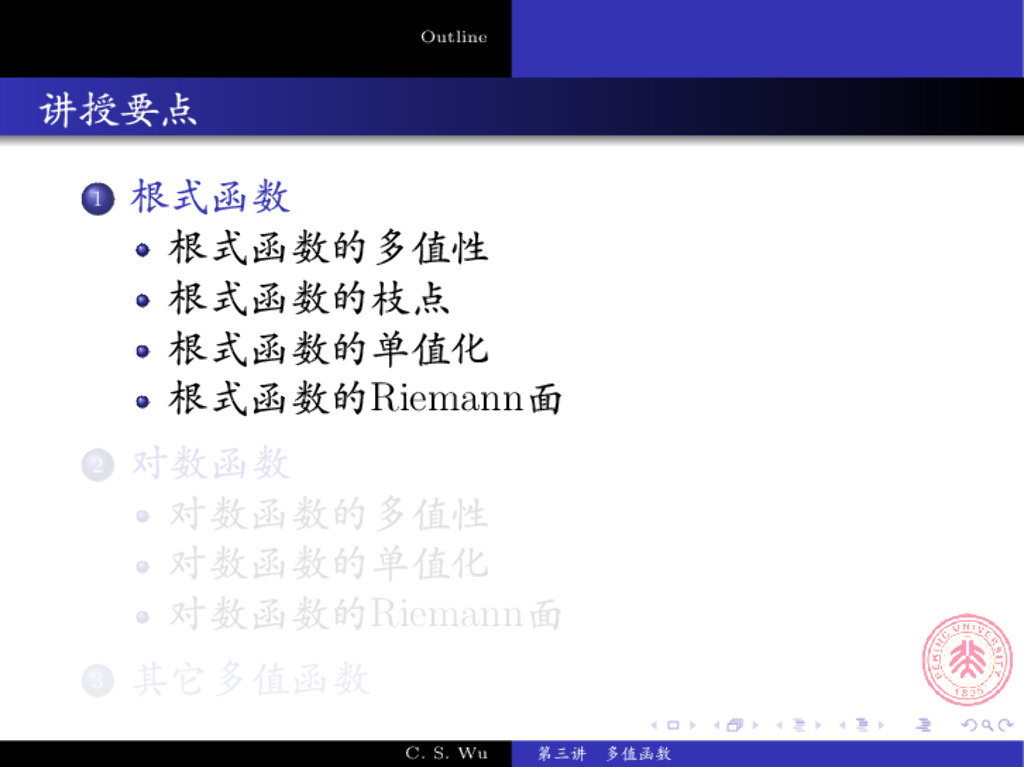This screenshot has height=767, width=1024.
Task: Jump to 根式函数的单值化 subsection
Action: coord(328,349)
